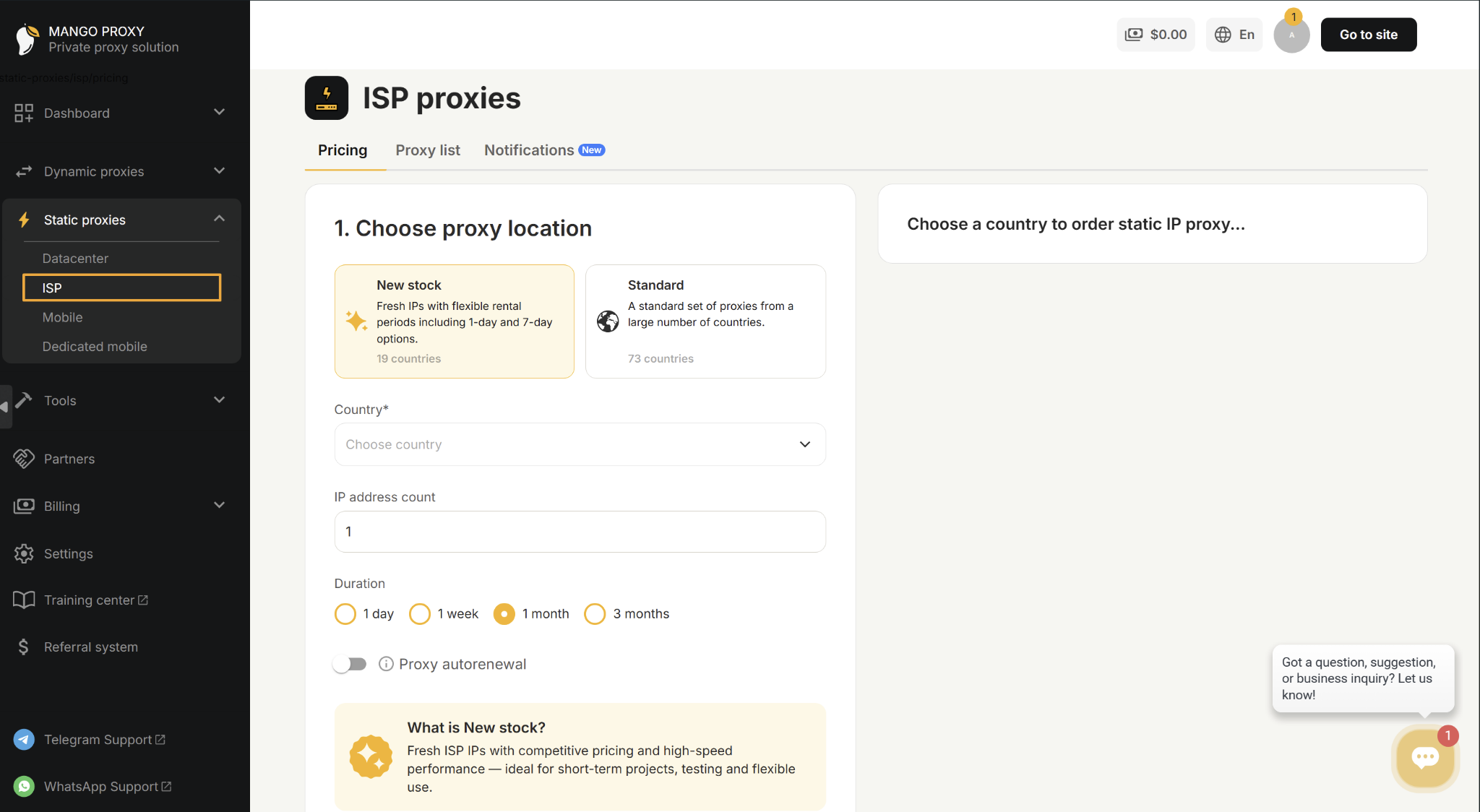Open the live chat bubble icon

(x=1425, y=758)
